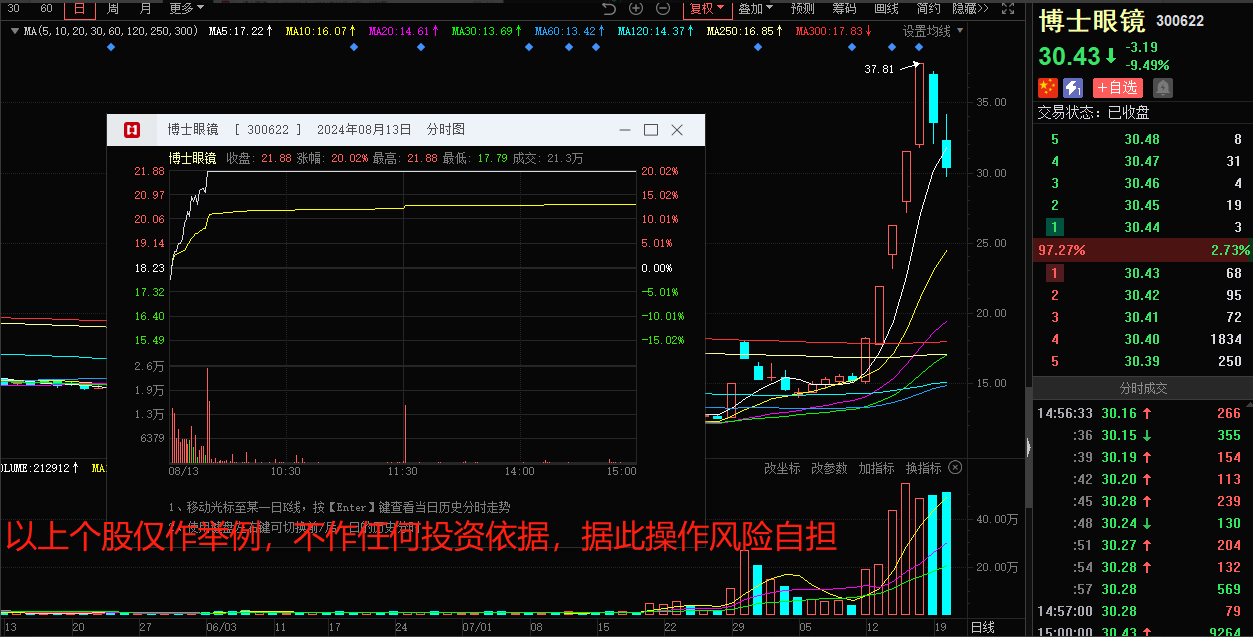Switch to 60-minute period tab
This screenshot has width=1253, height=637.
(46, 8)
